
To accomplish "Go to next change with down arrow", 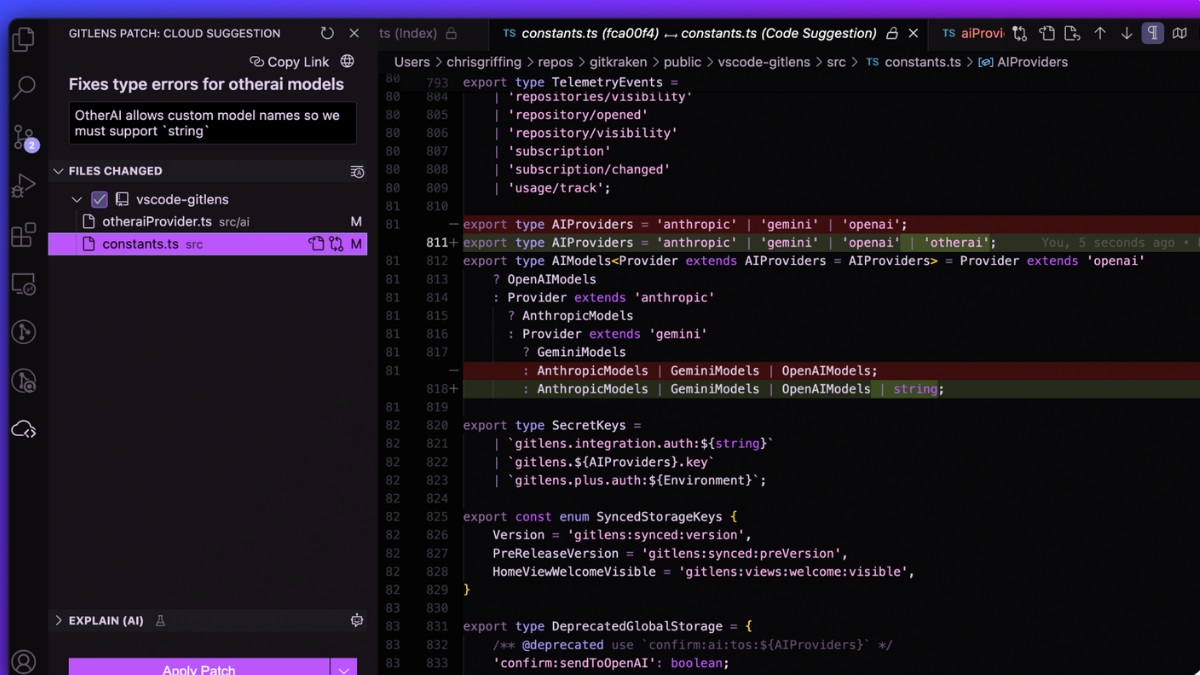I will (1126, 33).
